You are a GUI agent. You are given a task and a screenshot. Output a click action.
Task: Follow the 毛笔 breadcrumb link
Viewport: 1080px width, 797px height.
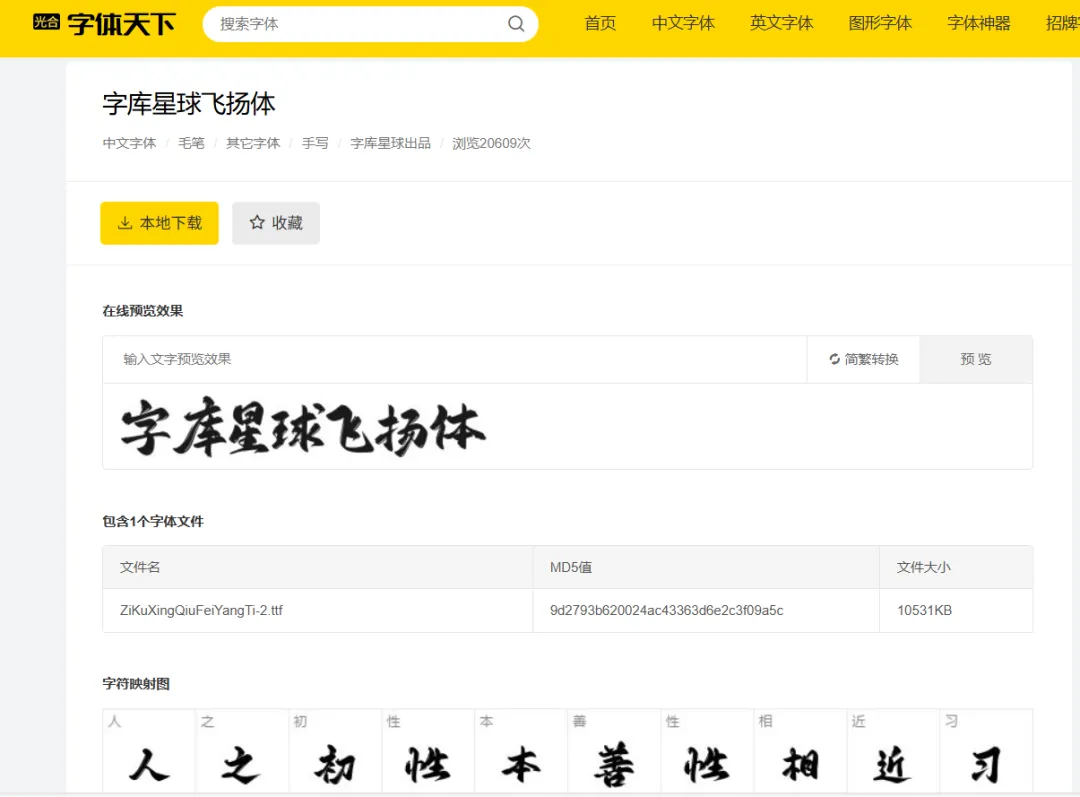pos(191,143)
